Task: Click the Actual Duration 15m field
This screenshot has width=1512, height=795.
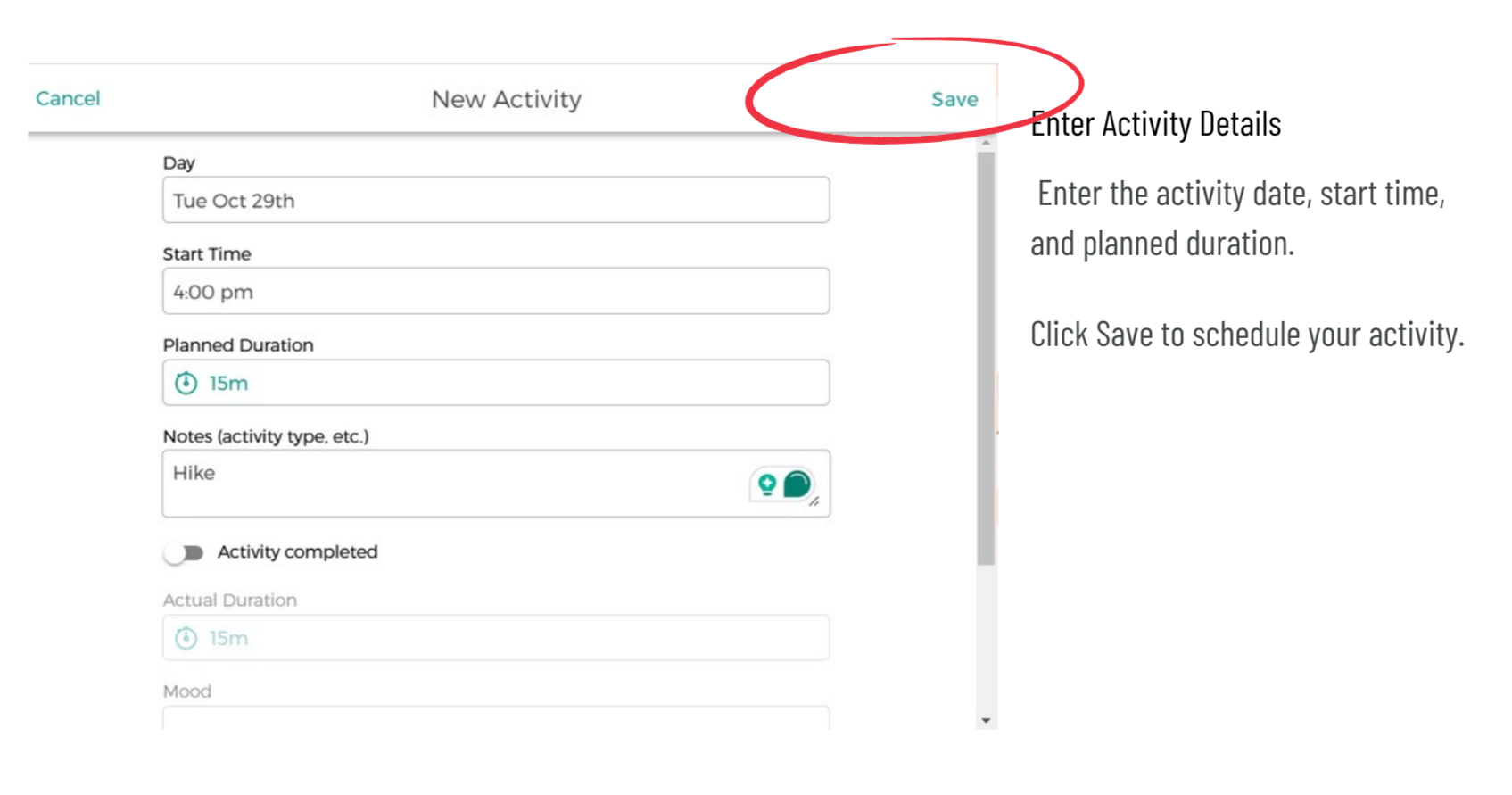Action: click(496, 638)
